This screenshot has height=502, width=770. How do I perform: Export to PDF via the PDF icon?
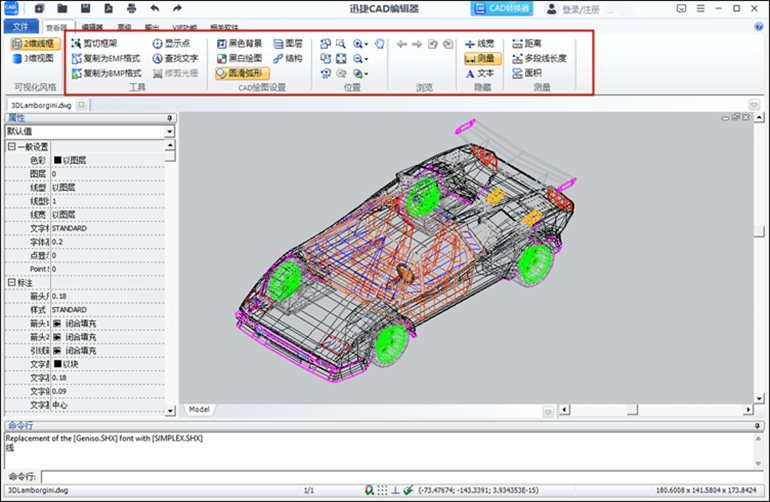[109, 8]
